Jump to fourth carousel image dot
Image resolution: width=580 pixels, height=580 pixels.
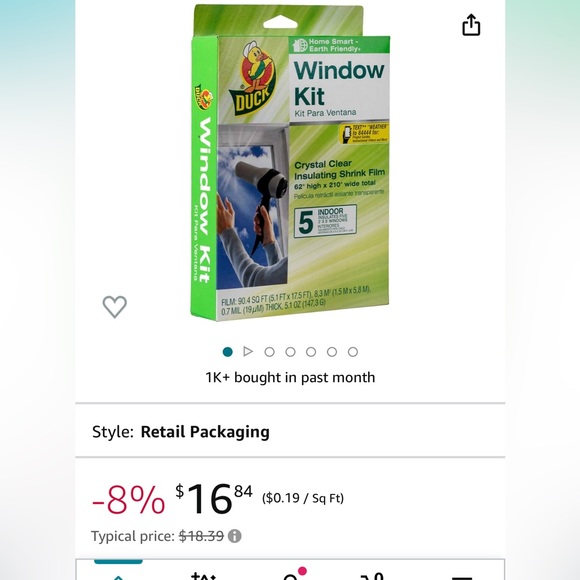290,352
